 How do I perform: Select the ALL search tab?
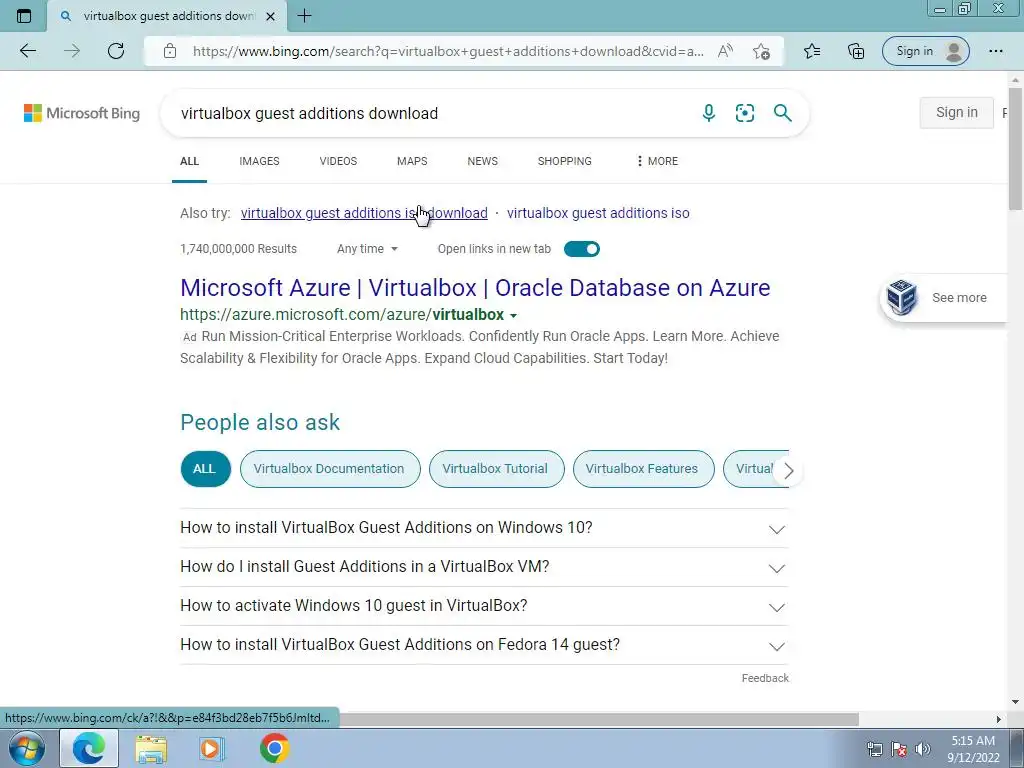(x=189, y=161)
